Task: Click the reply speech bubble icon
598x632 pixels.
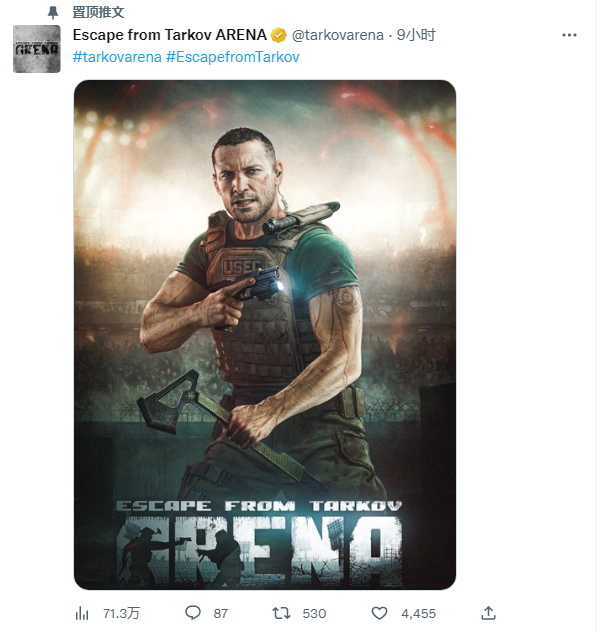Action: click(193, 613)
